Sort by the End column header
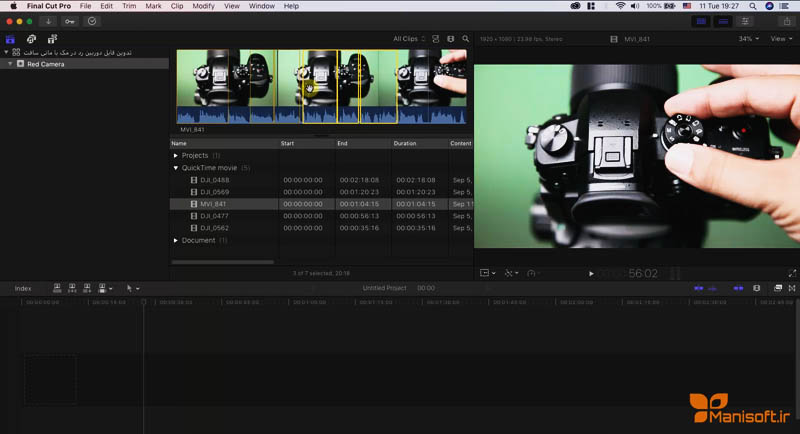The height and width of the screenshot is (434, 800). 363,143
